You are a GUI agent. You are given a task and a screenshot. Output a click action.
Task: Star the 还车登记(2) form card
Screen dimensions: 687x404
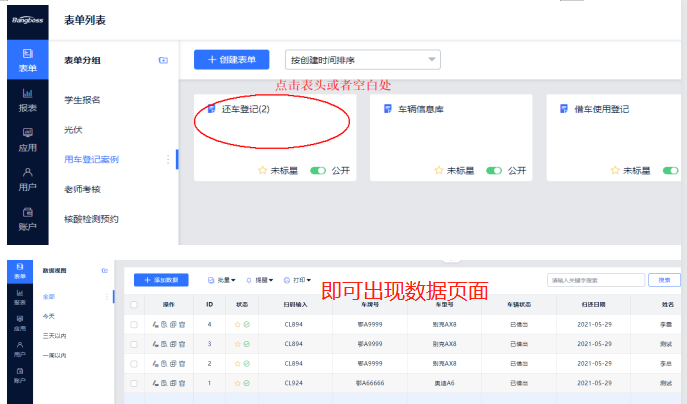tap(263, 171)
